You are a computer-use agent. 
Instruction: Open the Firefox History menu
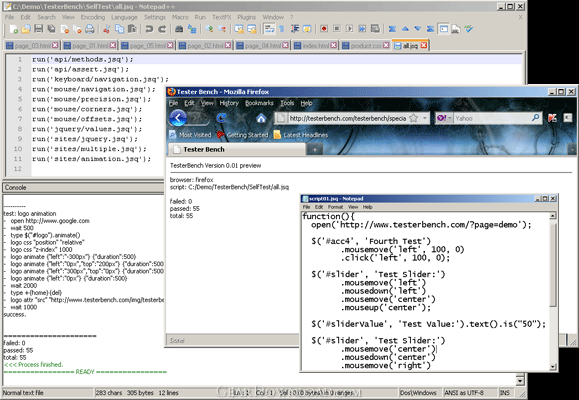pyautogui.click(x=229, y=103)
